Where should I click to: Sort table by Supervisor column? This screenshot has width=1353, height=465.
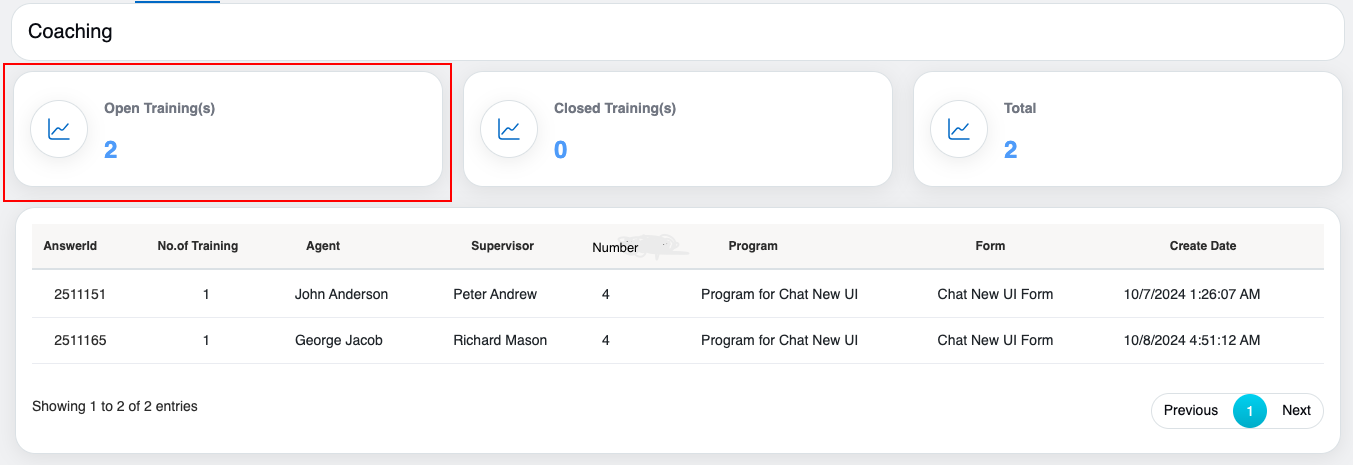click(x=502, y=246)
